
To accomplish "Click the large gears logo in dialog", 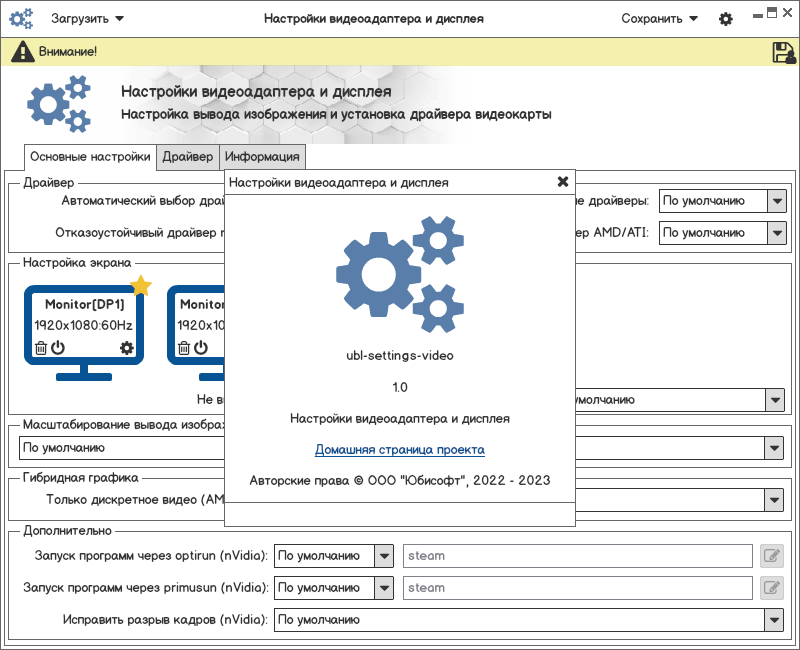I will tap(399, 274).
